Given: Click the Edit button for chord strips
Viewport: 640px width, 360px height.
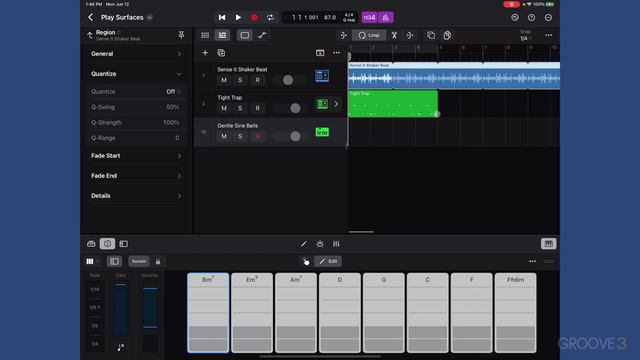Looking at the screenshot, I should coord(328,261).
